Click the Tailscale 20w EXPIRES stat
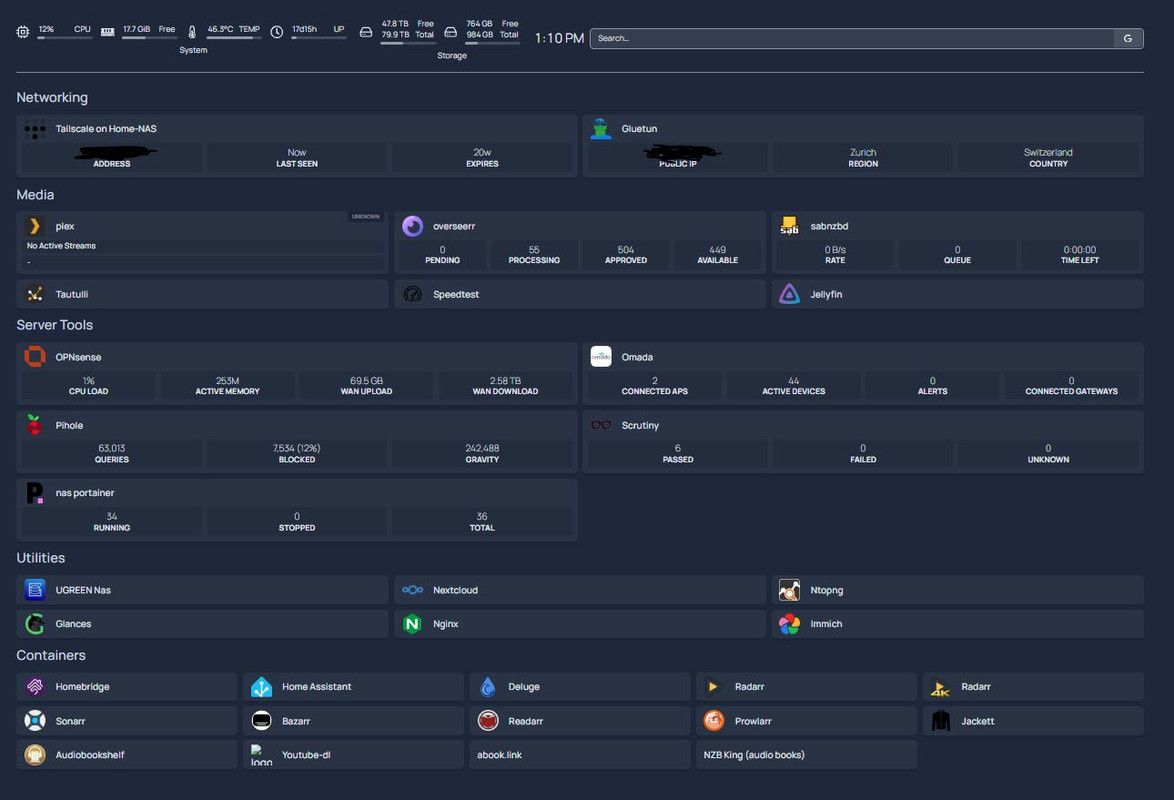Image resolution: width=1174 pixels, height=800 pixels. 482,157
